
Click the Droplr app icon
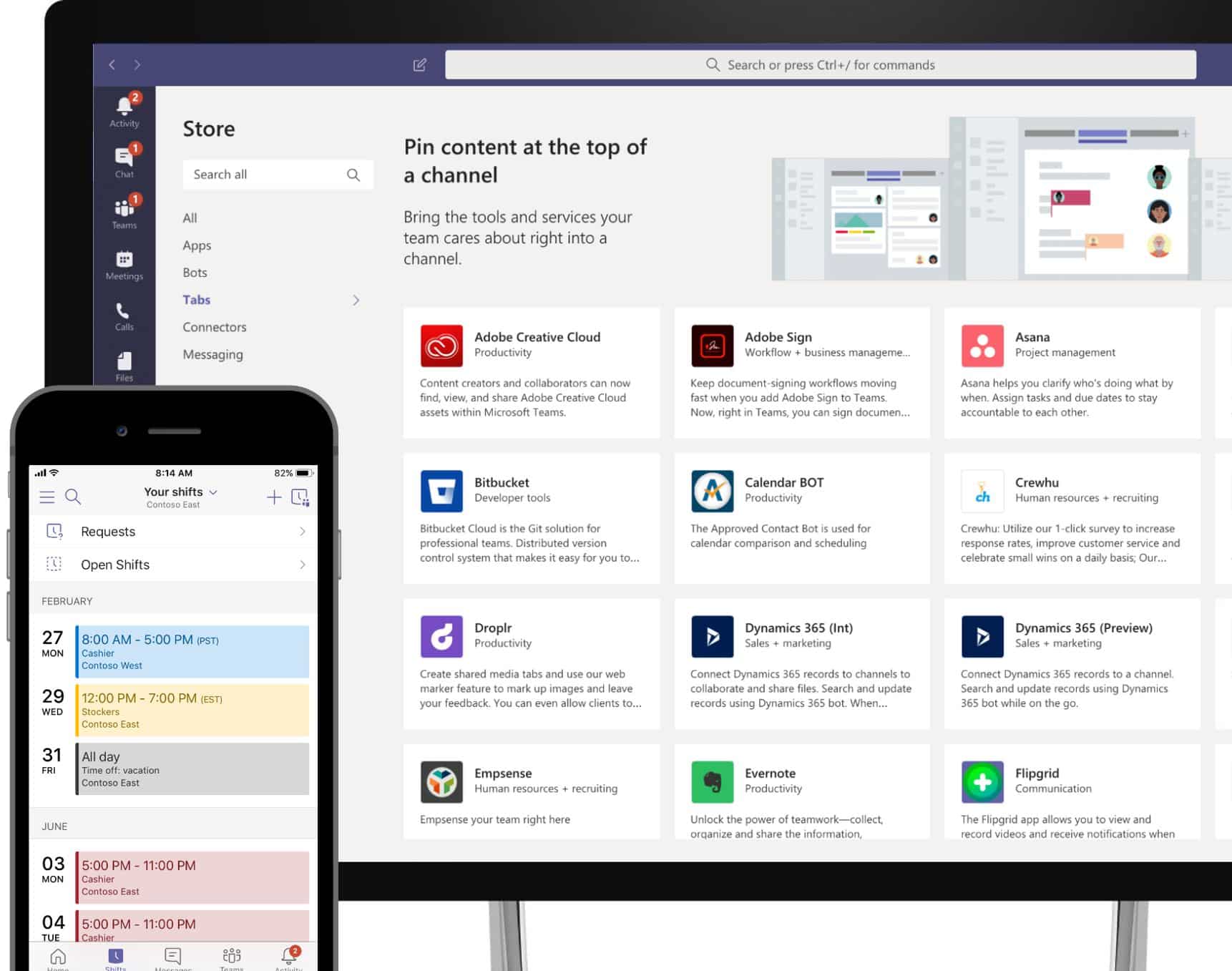pos(441,636)
